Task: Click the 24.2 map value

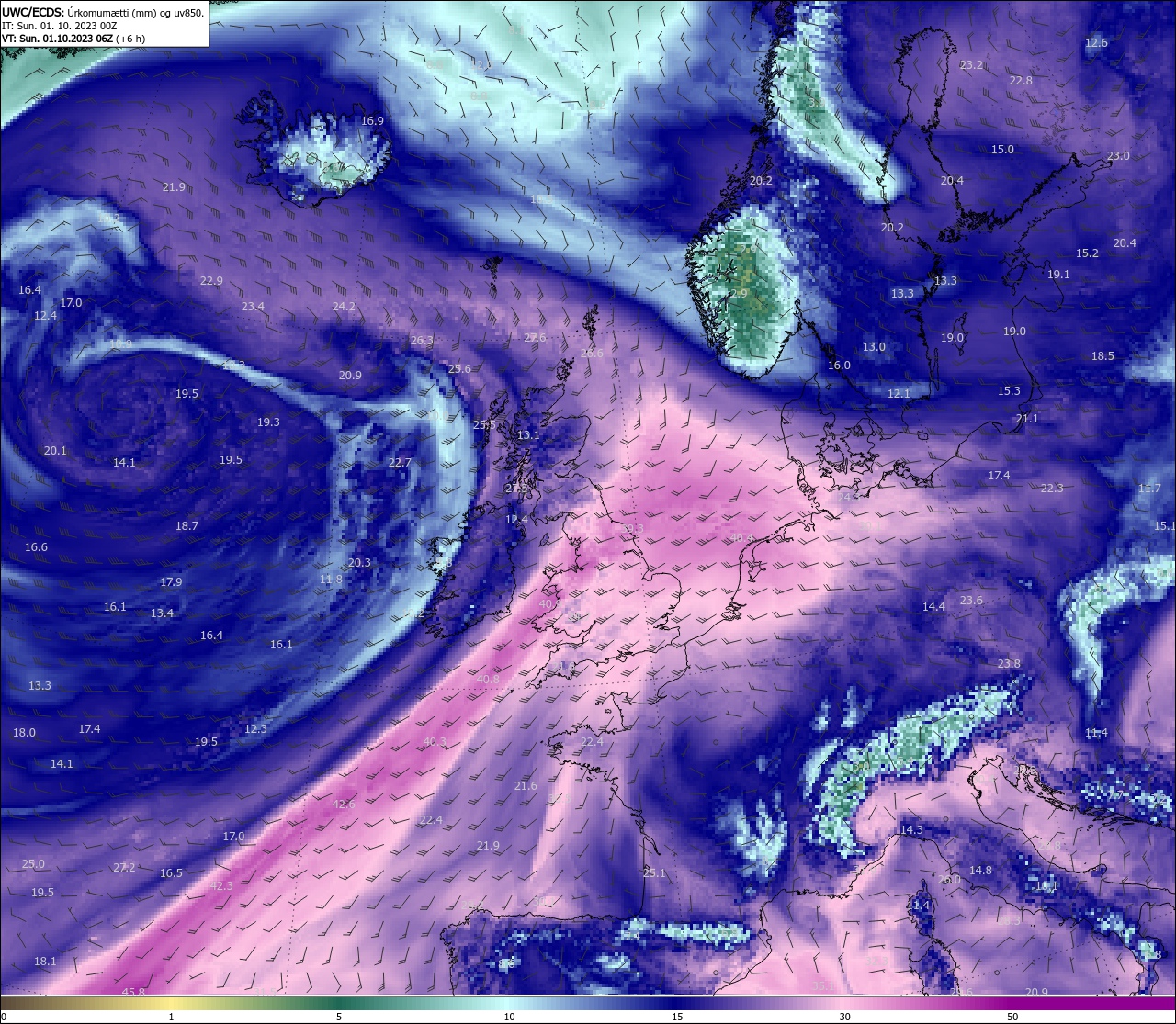Action: click(x=344, y=307)
